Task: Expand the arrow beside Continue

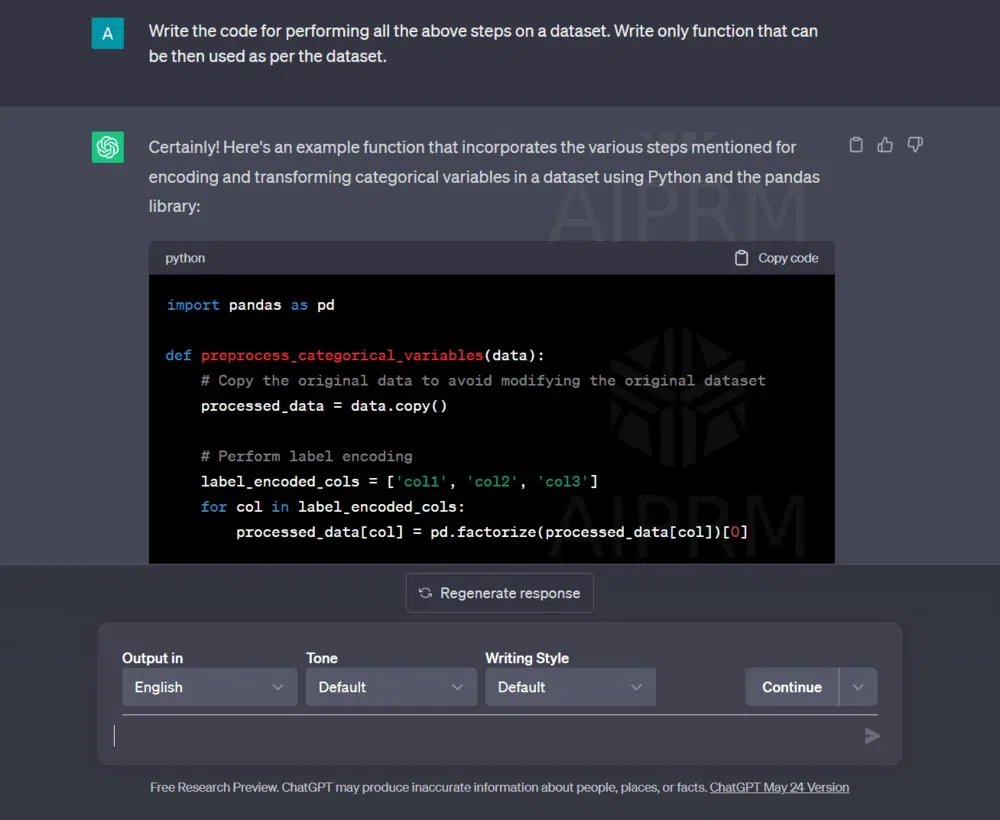Action: tap(858, 687)
